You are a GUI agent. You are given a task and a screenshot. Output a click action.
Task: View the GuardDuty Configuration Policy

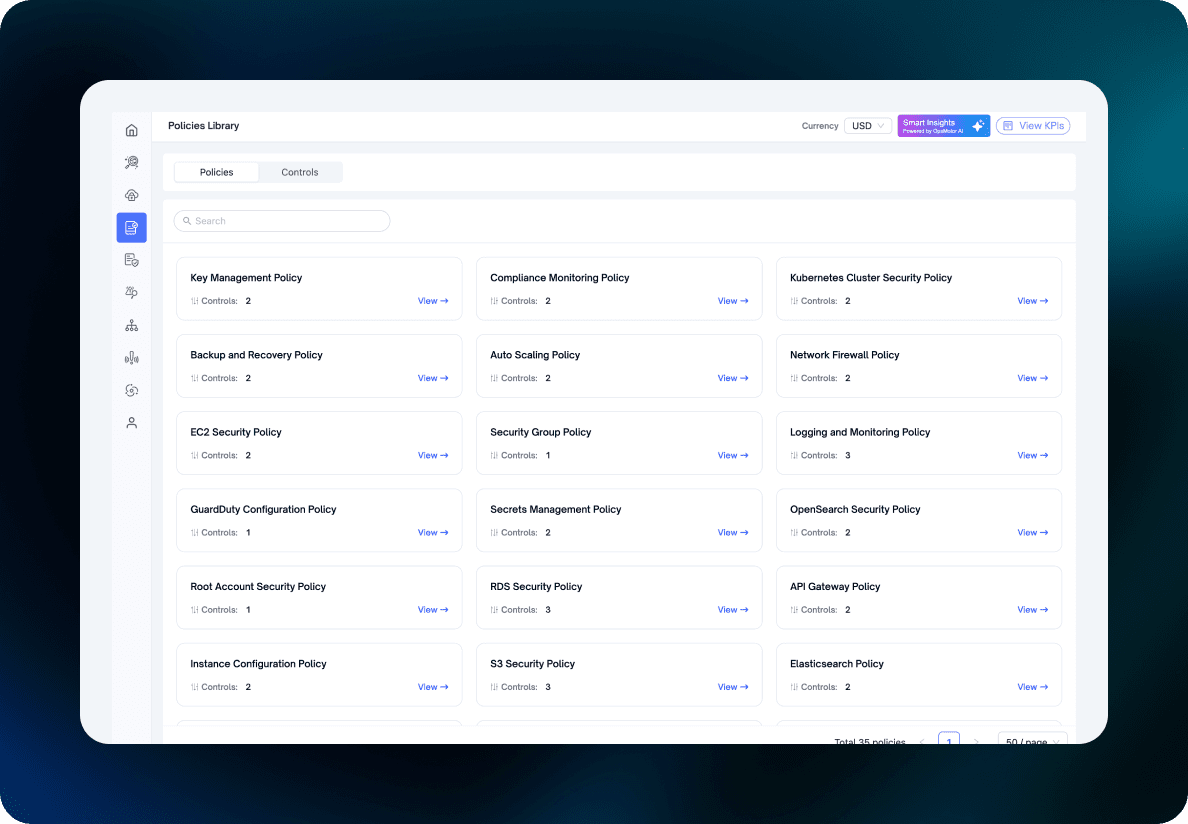[433, 533]
